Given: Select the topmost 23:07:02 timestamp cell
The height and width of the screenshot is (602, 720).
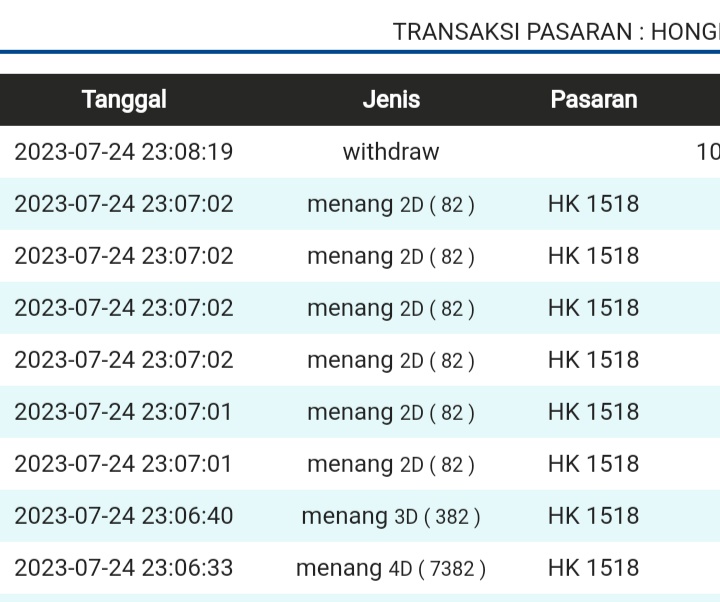Looking at the screenshot, I should (124, 204).
